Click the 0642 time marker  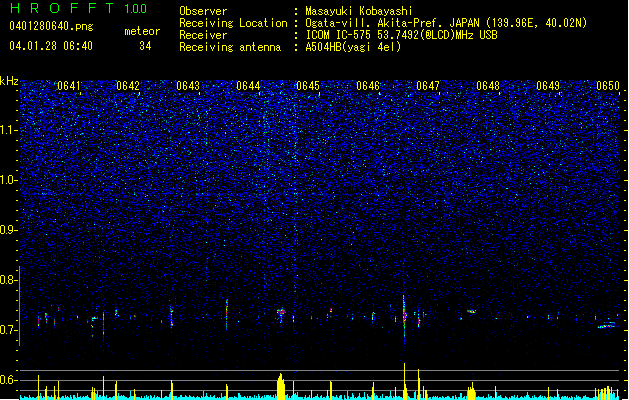tap(128, 86)
